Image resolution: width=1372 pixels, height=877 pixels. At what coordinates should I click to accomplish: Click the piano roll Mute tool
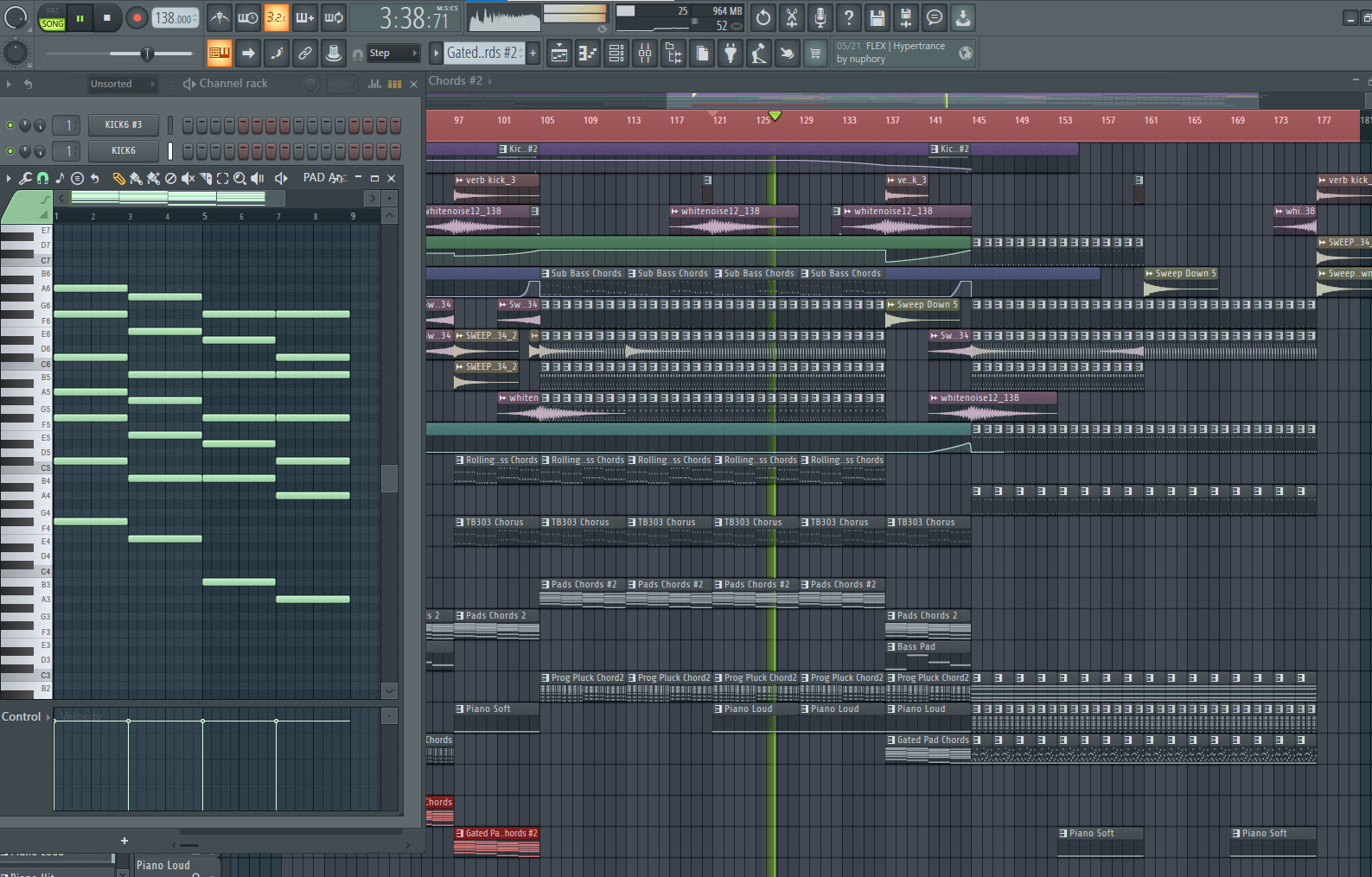pyautogui.click(x=188, y=178)
